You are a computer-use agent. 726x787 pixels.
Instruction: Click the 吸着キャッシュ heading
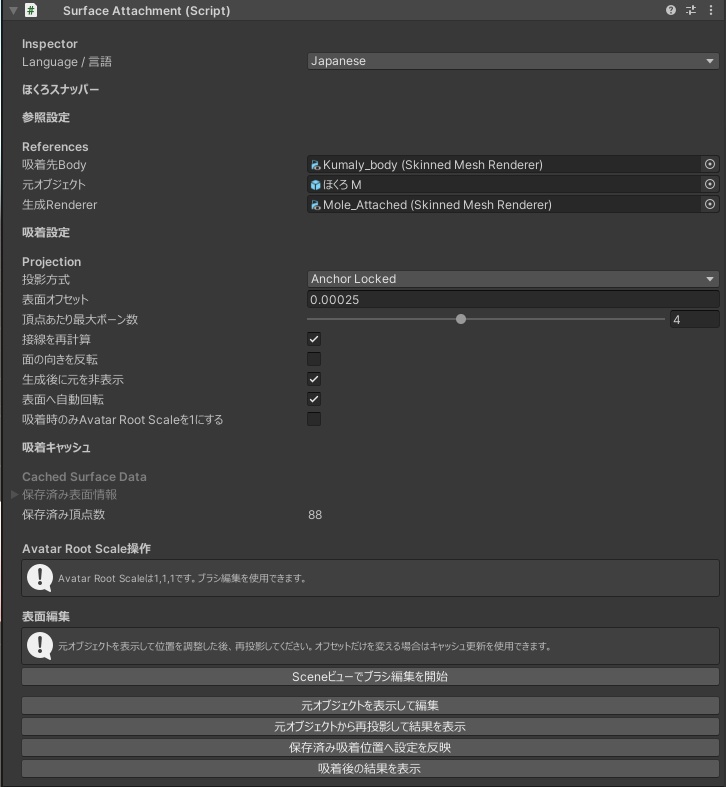coord(56,448)
